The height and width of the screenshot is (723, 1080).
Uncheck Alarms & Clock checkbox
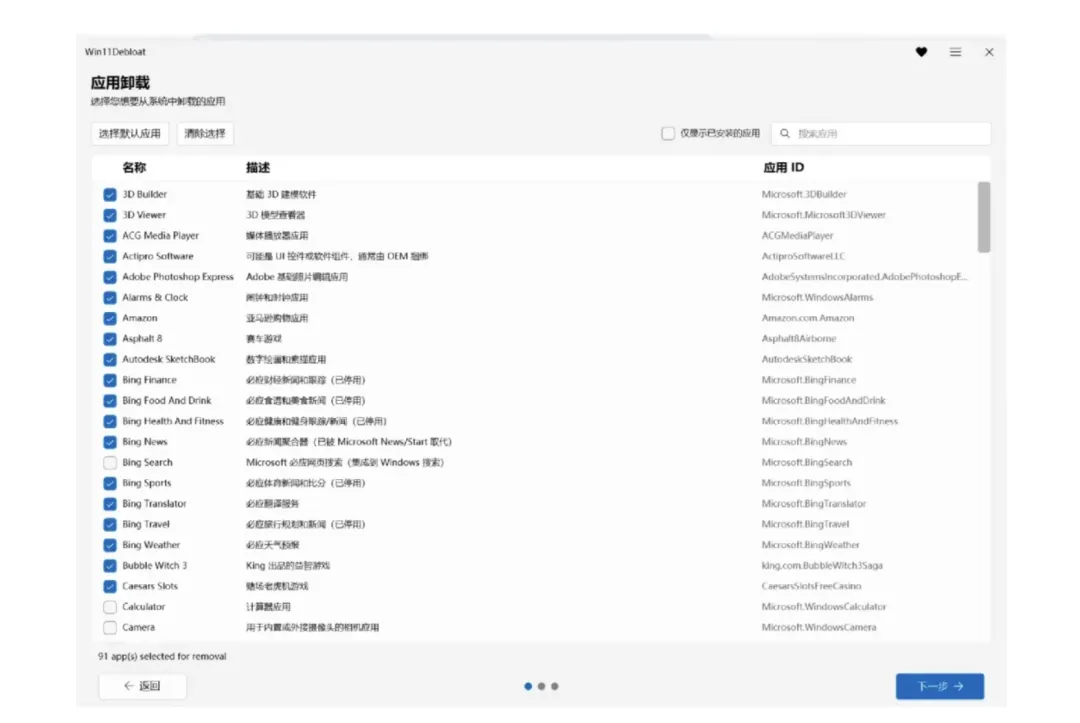point(110,297)
